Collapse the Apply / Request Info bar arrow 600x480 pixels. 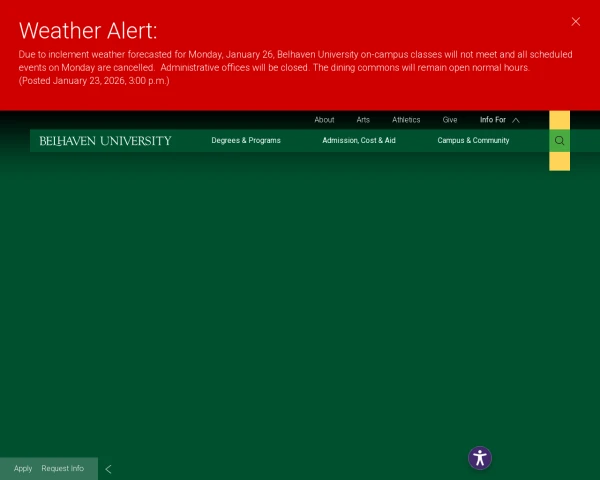[x=108, y=469]
